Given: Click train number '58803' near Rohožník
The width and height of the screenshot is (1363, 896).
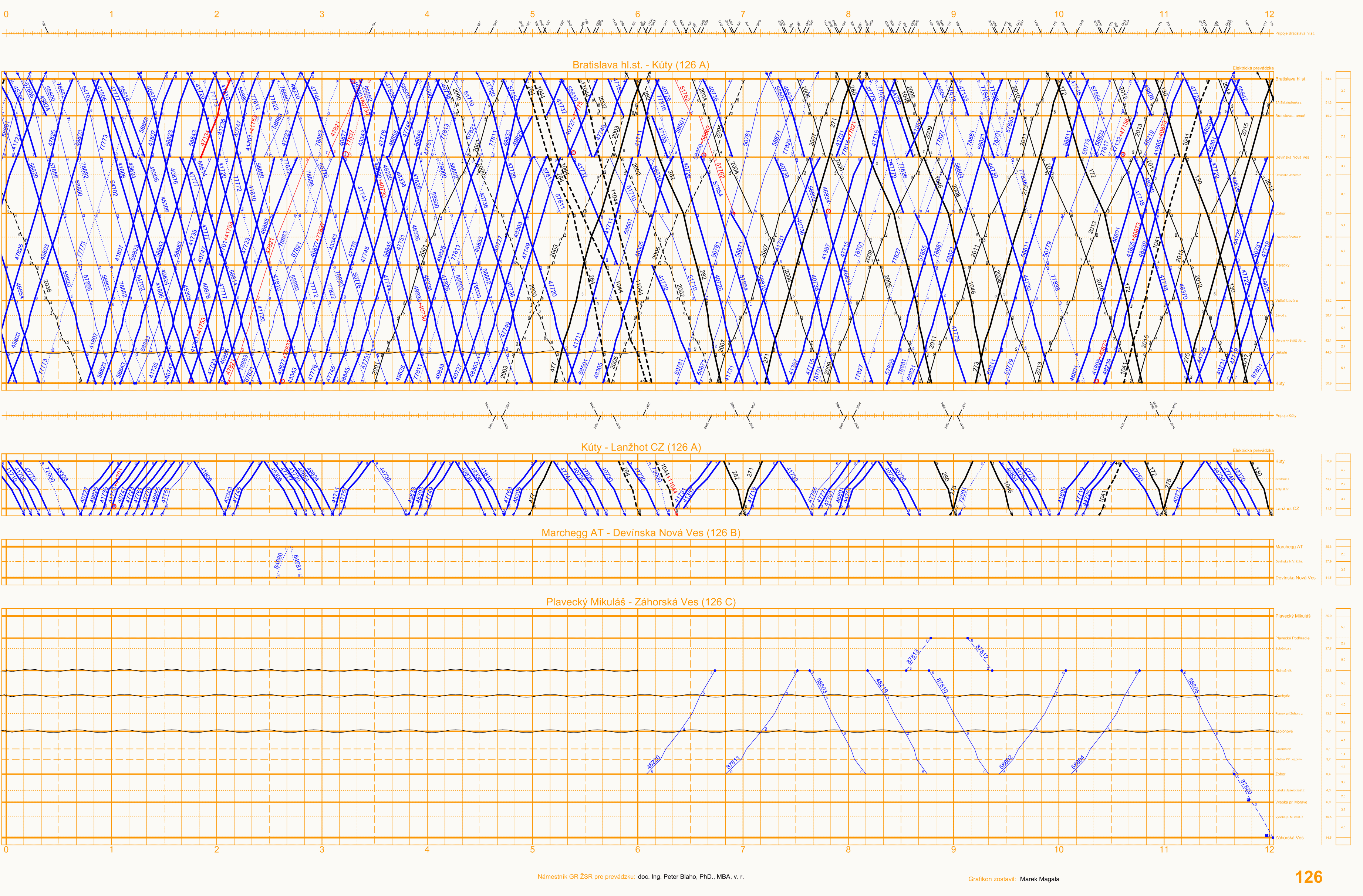Looking at the screenshot, I should point(821,686).
